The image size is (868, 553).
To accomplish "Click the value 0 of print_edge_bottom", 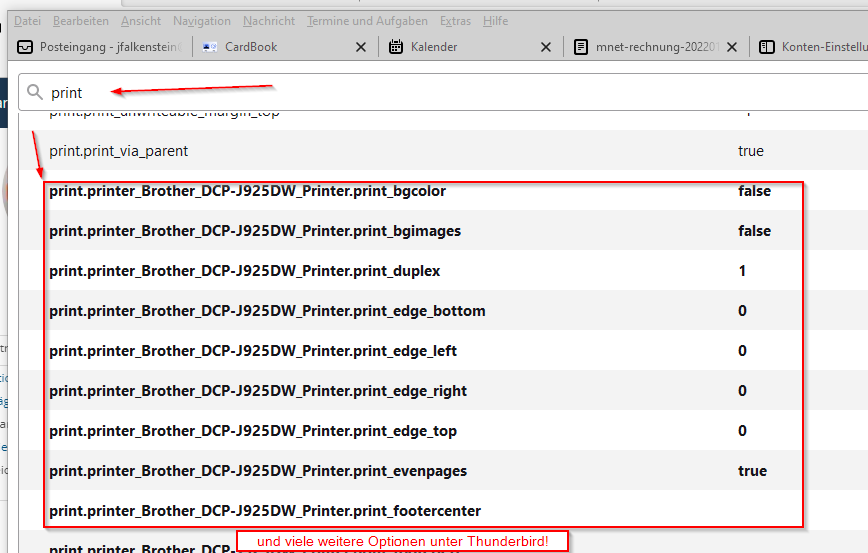I will pos(742,311).
